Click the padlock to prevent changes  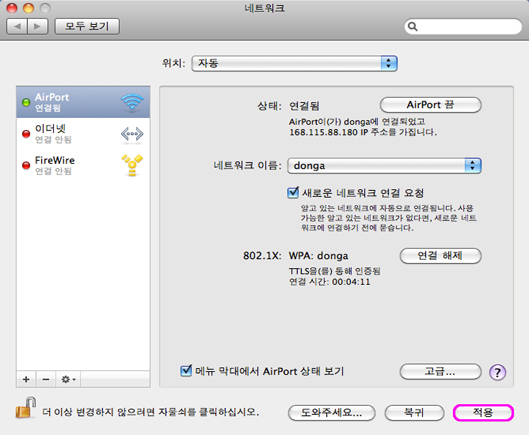pyautogui.click(x=26, y=408)
